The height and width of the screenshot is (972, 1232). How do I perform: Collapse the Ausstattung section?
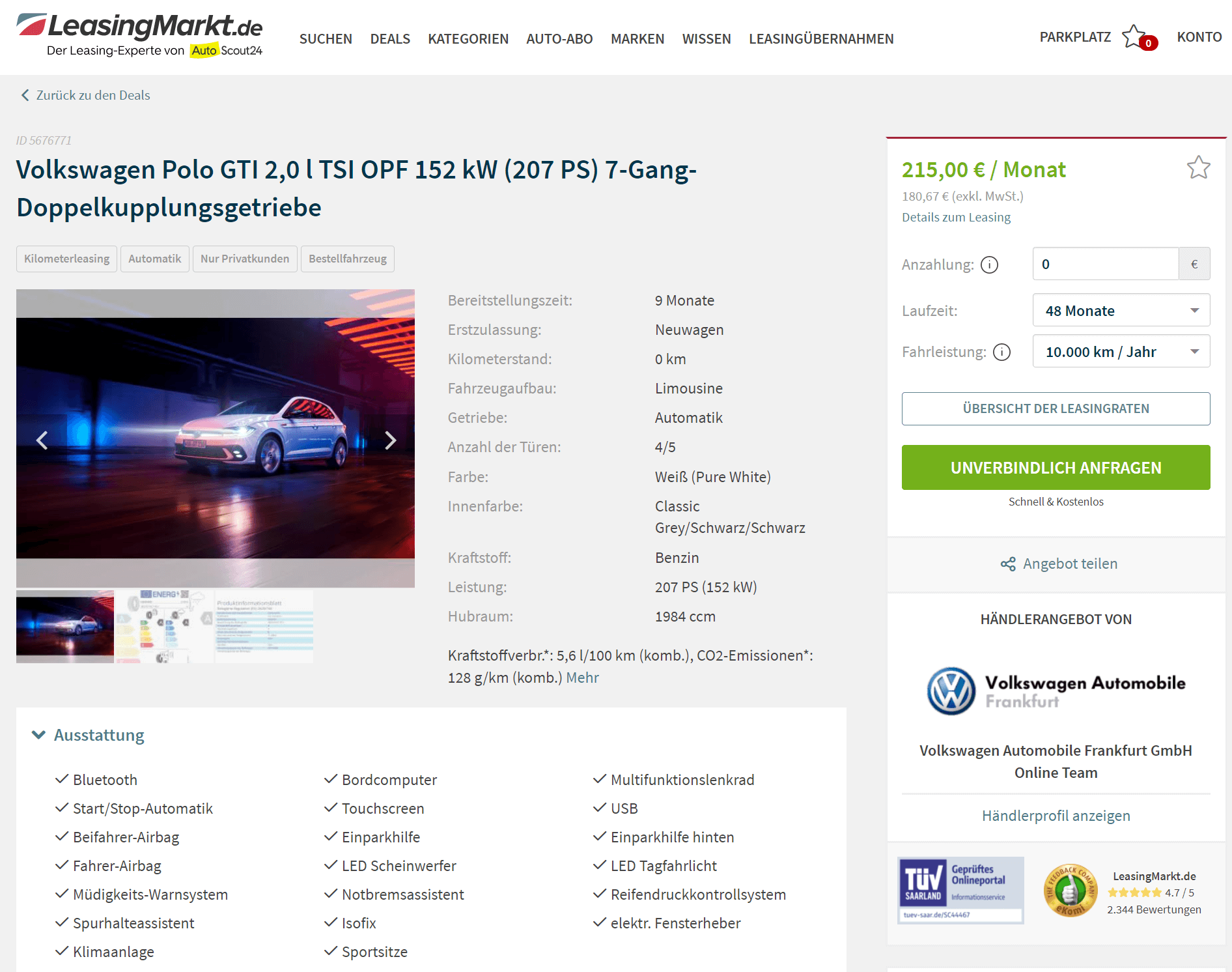89,735
